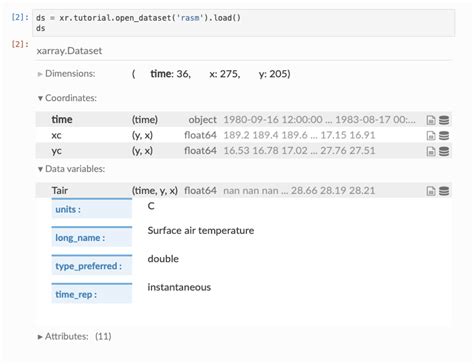This screenshot has width=474, height=364.
Task: Click Tair preview 'nan nan nan ... 28.66'
Action: point(270,190)
